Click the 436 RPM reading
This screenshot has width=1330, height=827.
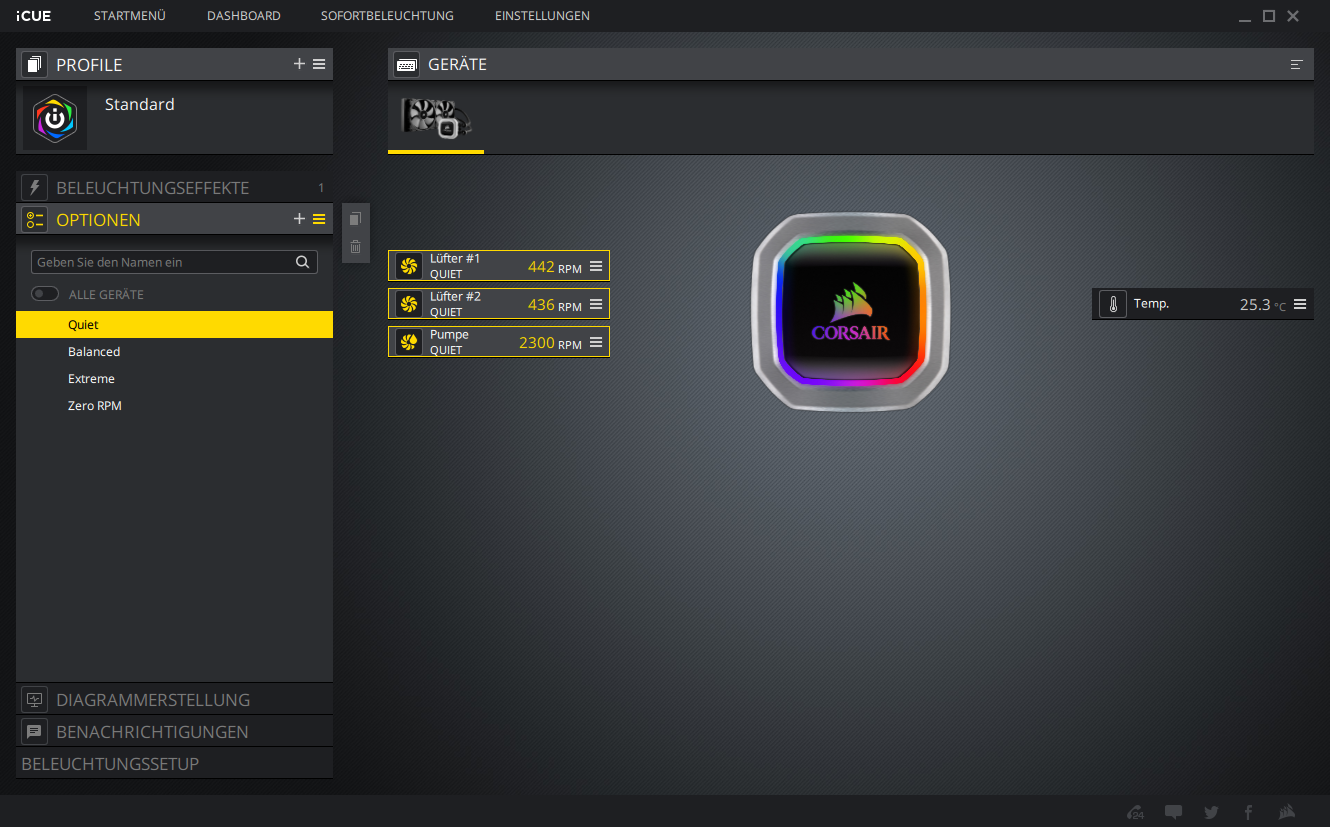click(x=554, y=305)
